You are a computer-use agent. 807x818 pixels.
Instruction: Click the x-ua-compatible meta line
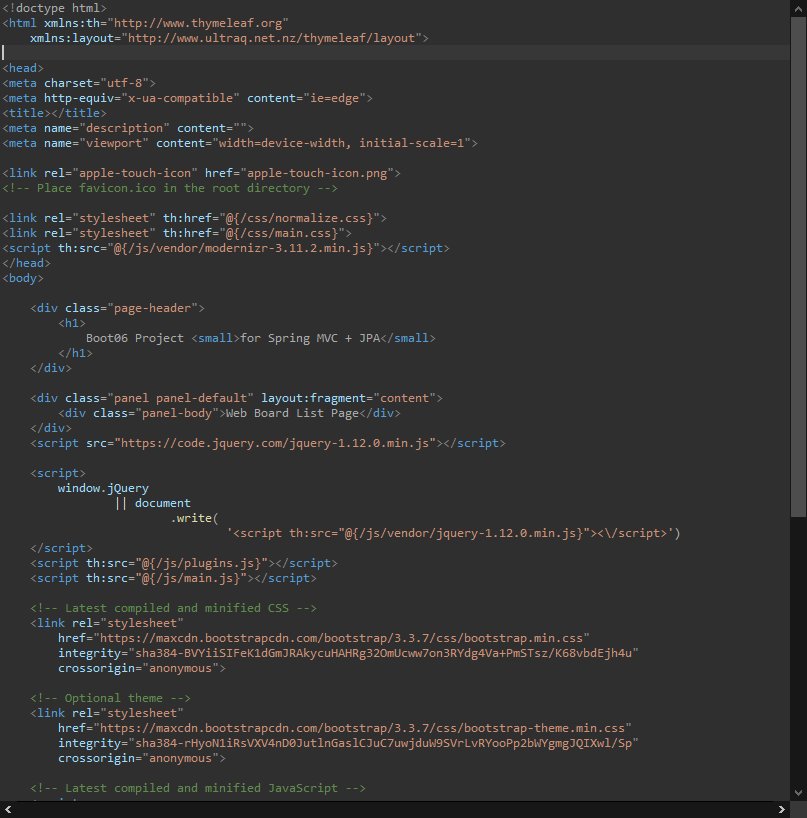(x=187, y=98)
